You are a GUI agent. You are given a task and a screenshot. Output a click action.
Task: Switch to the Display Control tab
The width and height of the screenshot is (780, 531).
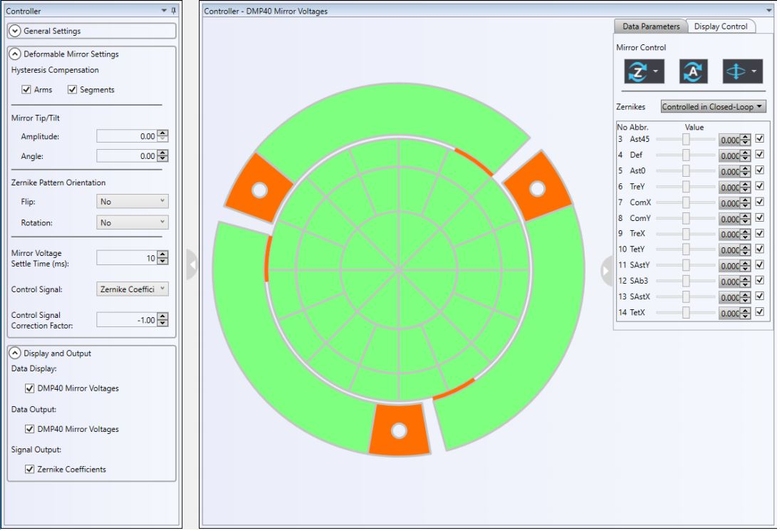pos(721,26)
